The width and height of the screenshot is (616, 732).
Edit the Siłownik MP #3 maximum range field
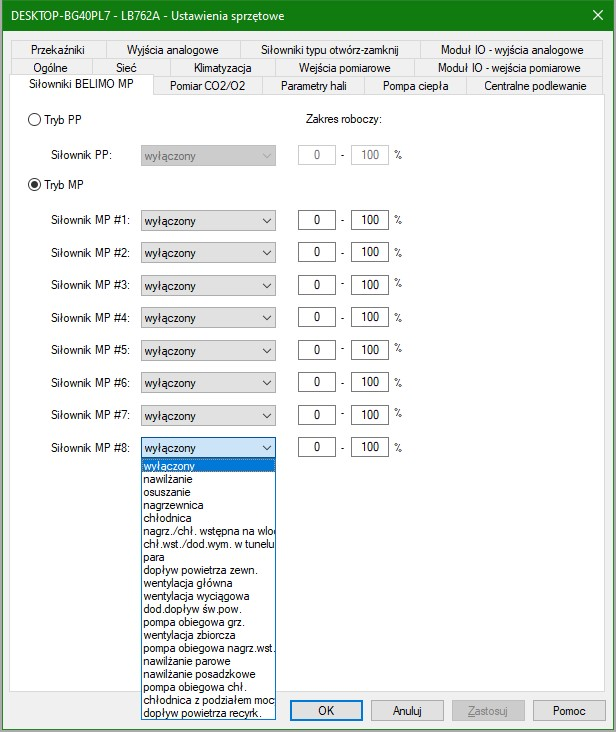[370, 285]
